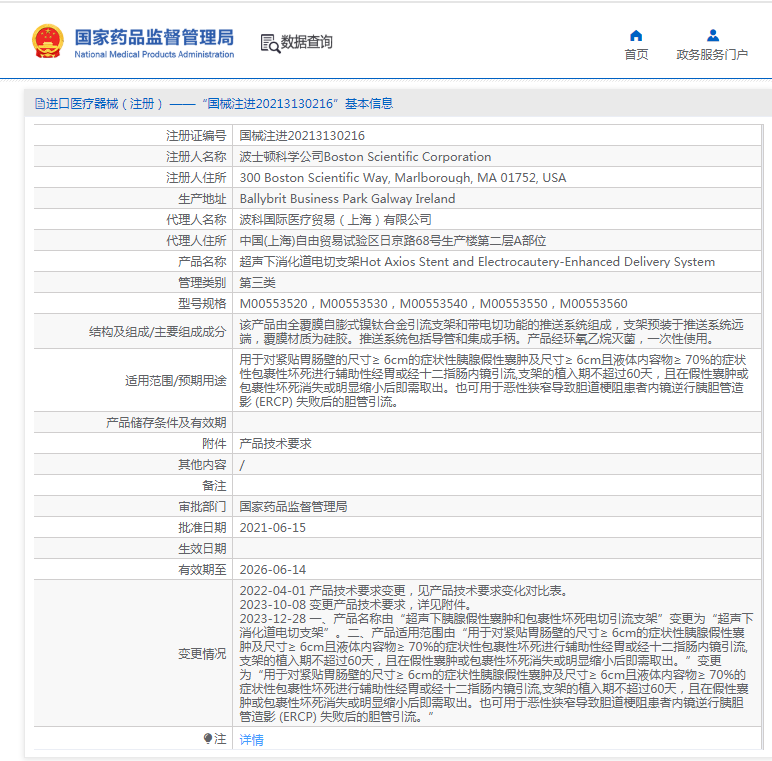Click the 审批部门 row label
The image size is (772, 761).
(x=202, y=507)
